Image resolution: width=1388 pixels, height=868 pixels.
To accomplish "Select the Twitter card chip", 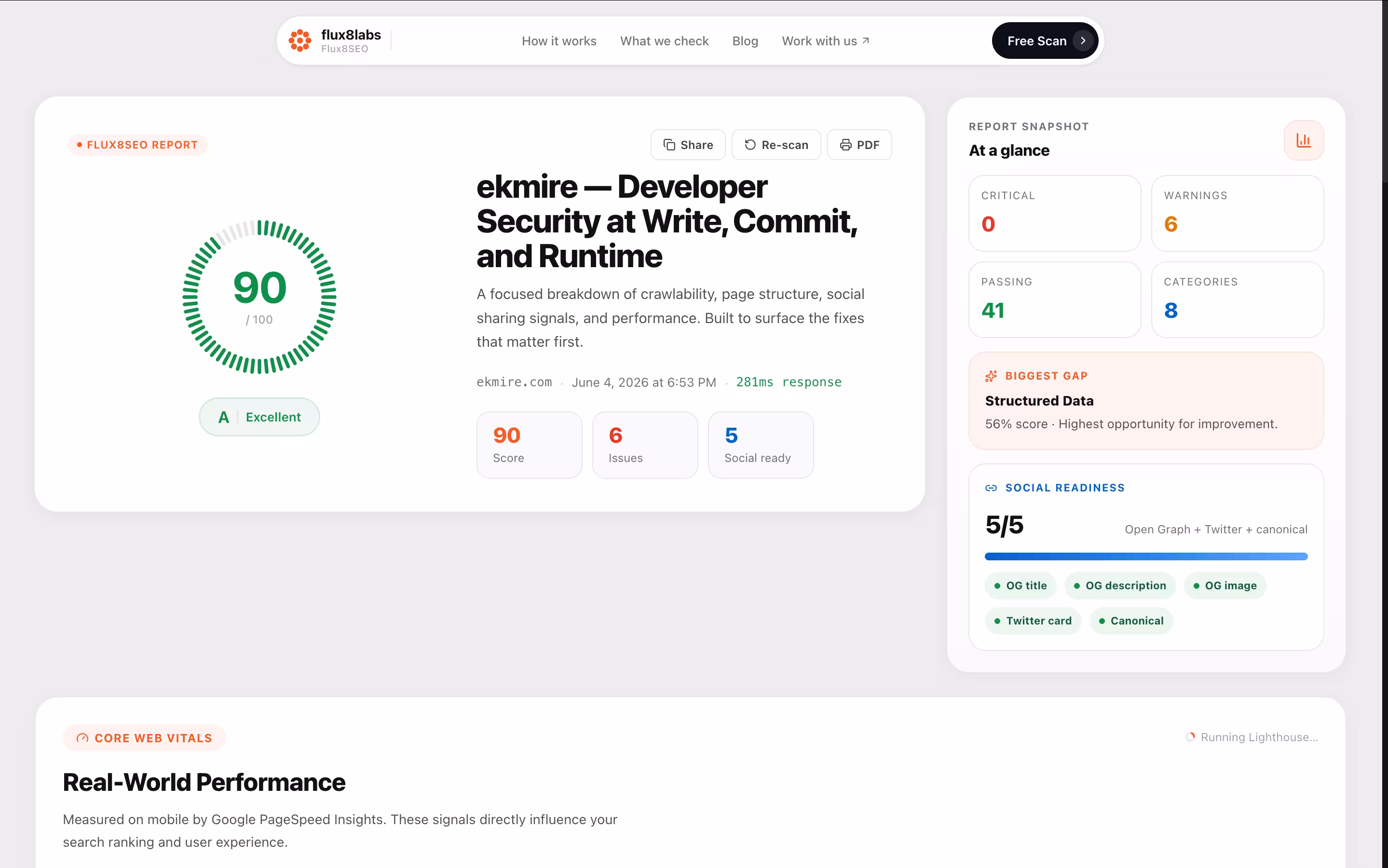I will pos(1033,621).
